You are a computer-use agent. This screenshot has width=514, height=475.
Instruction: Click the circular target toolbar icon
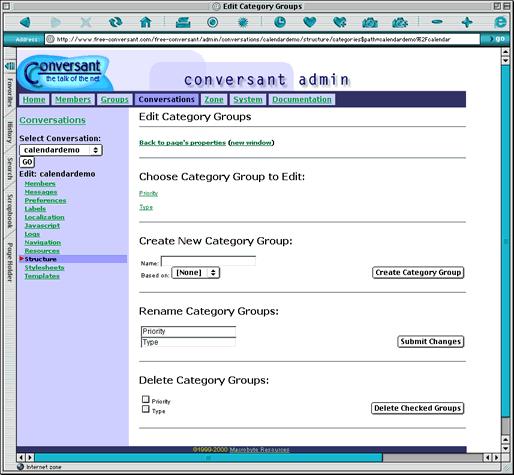(x=212, y=22)
